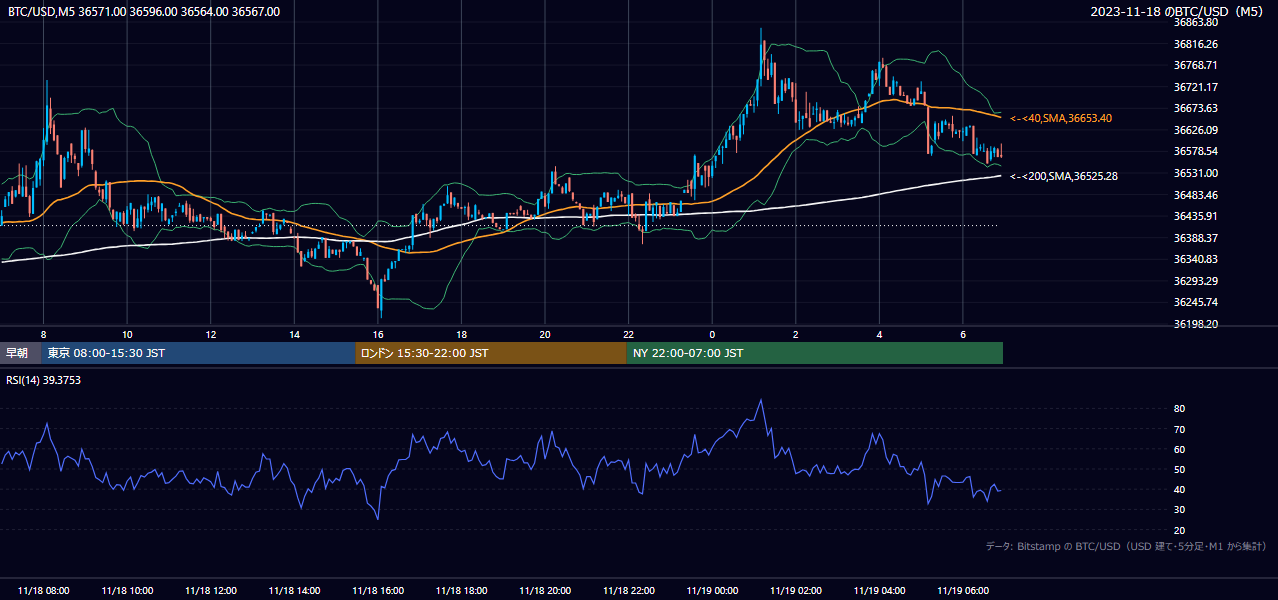1278x600 pixels.
Task: Click the ロンドン 15:30-22:00 JST session bar
Action: pyautogui.click(x=491, y=353)
